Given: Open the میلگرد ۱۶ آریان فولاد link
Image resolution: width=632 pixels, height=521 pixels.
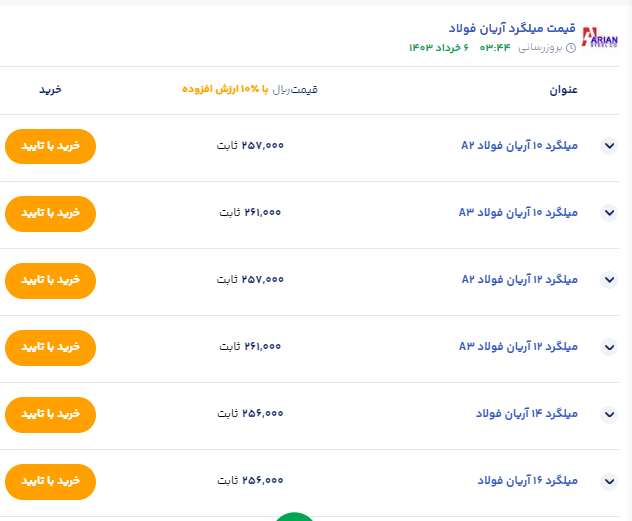Looking at the screenshot, I should [x=527, y=481].
